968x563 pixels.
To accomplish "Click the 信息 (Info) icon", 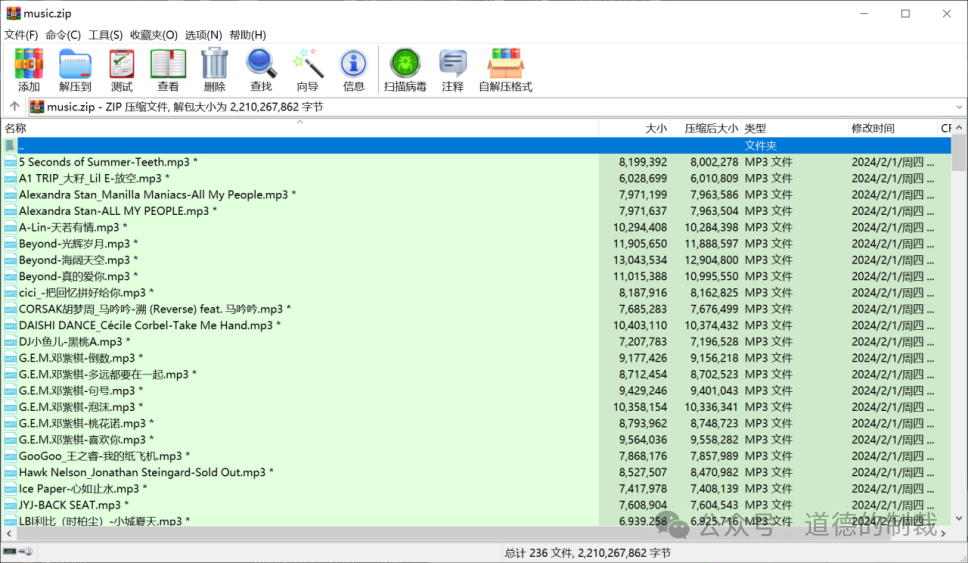I will (x=353, y=64).
